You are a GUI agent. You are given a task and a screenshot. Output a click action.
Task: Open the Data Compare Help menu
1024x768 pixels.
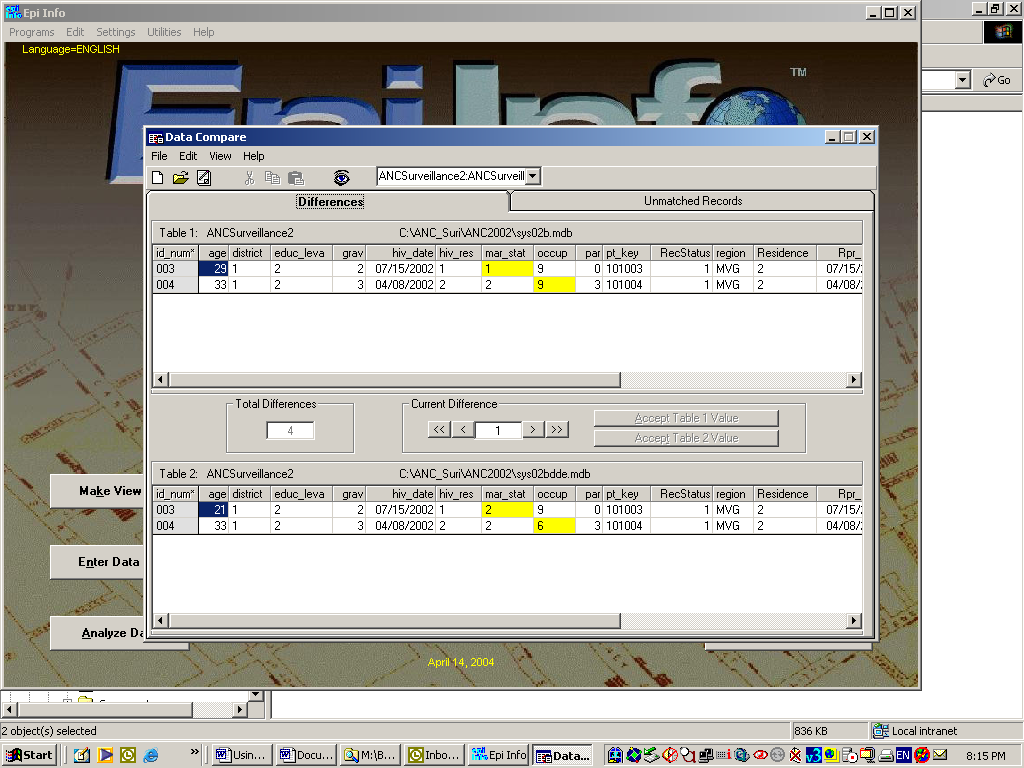point(253,156)
